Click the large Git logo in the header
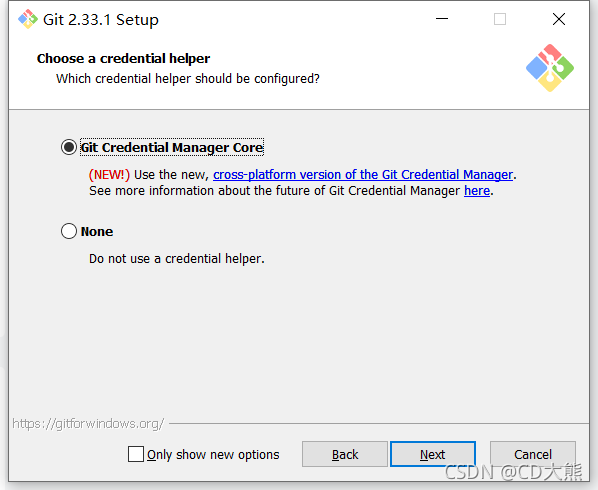Screen dimensions: 598x490 (550, 68)
